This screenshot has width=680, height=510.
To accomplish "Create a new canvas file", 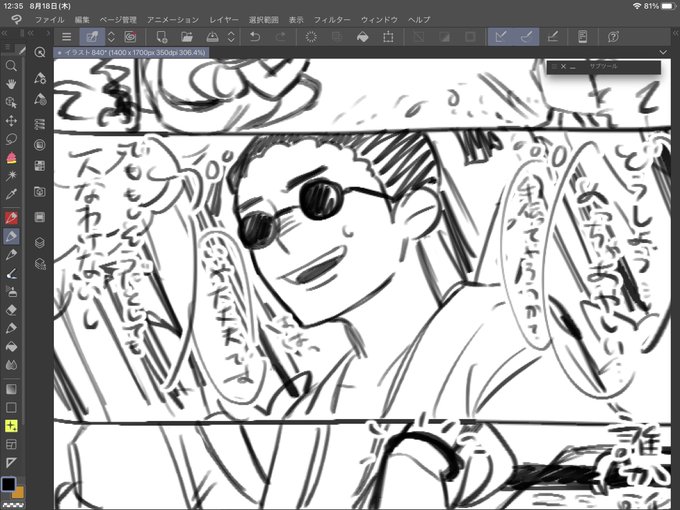I will [x=161, y=37].
